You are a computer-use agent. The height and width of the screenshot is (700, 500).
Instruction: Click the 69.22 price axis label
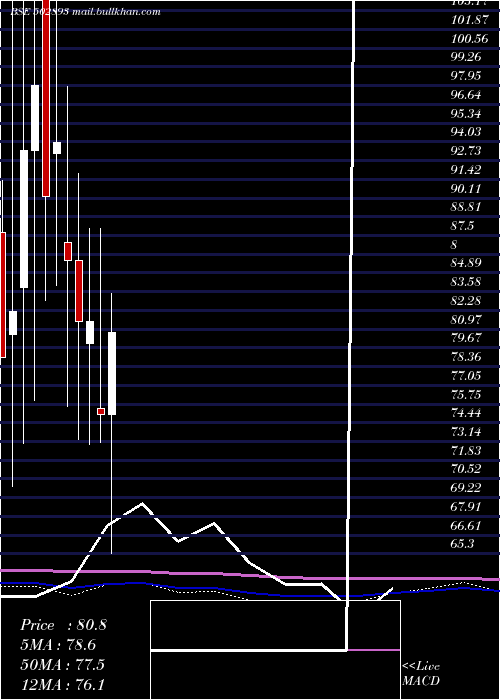point(467,488)
